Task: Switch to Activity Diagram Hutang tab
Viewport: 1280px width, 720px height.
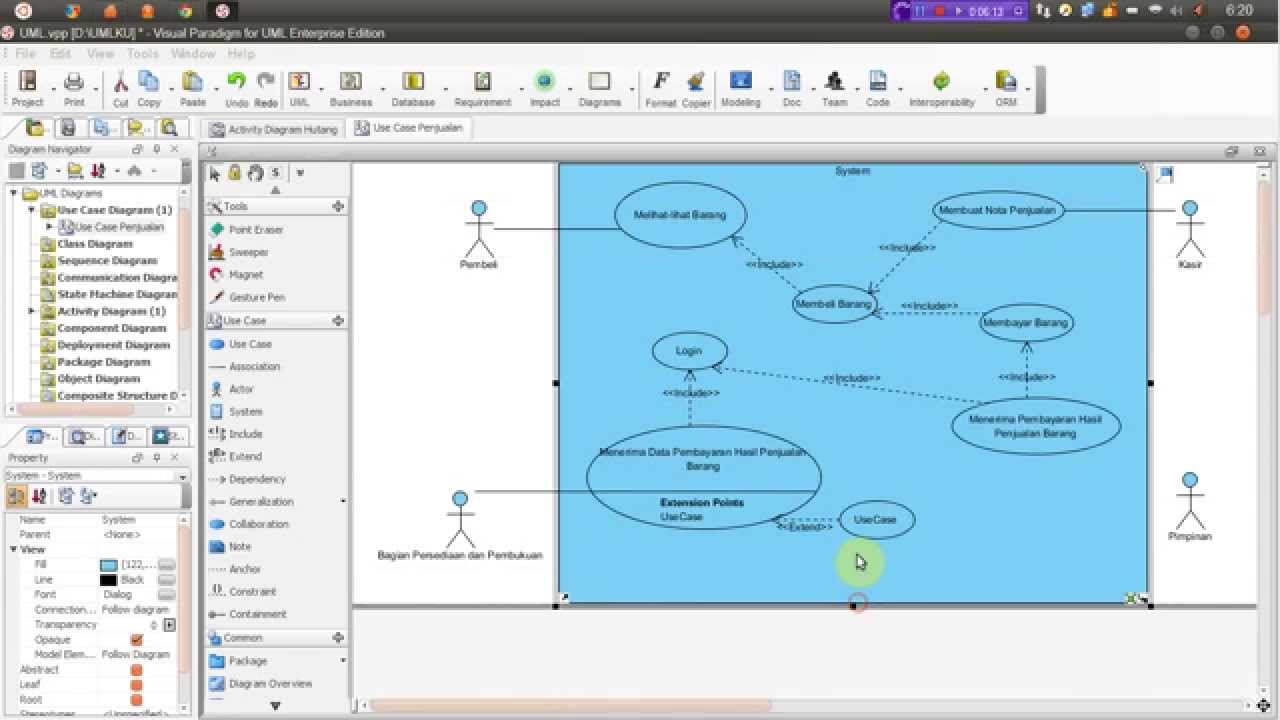Action: [273, 129]
